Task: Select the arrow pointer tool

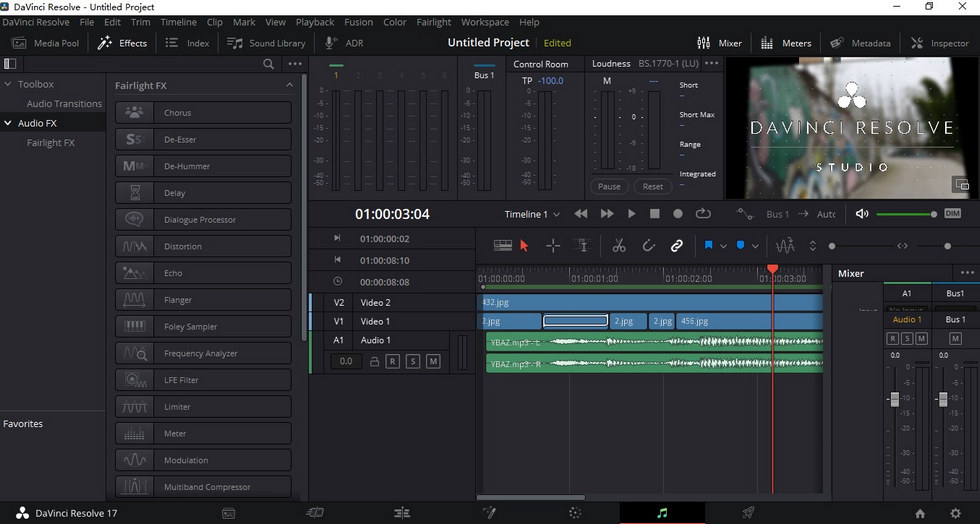Action: pos(524,246)
